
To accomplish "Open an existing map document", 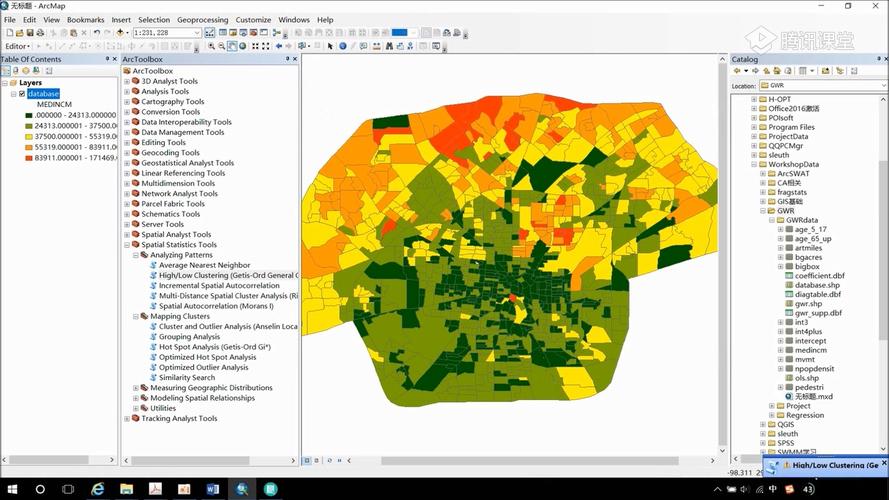I will point(20,33).
